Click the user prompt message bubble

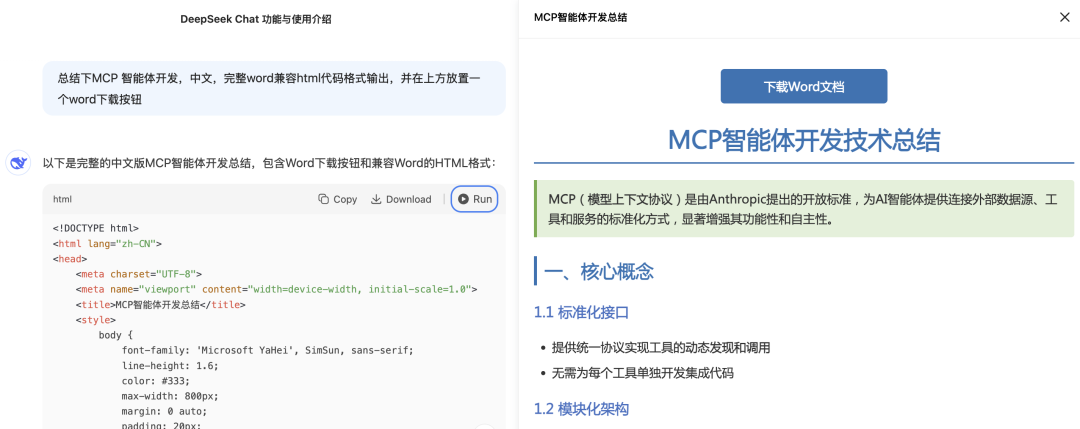pyautogui.click(x=274, y=88)
